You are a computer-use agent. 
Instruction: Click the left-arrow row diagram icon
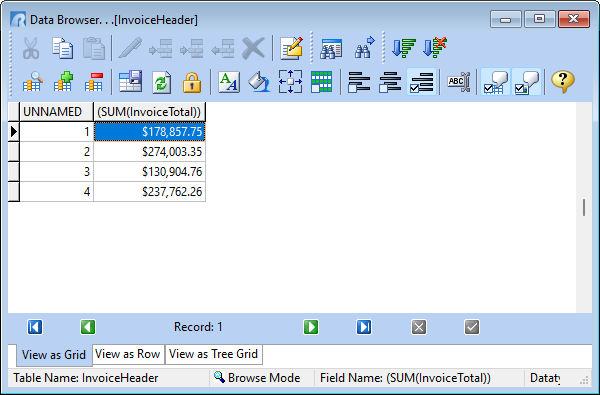click(223, 48)
